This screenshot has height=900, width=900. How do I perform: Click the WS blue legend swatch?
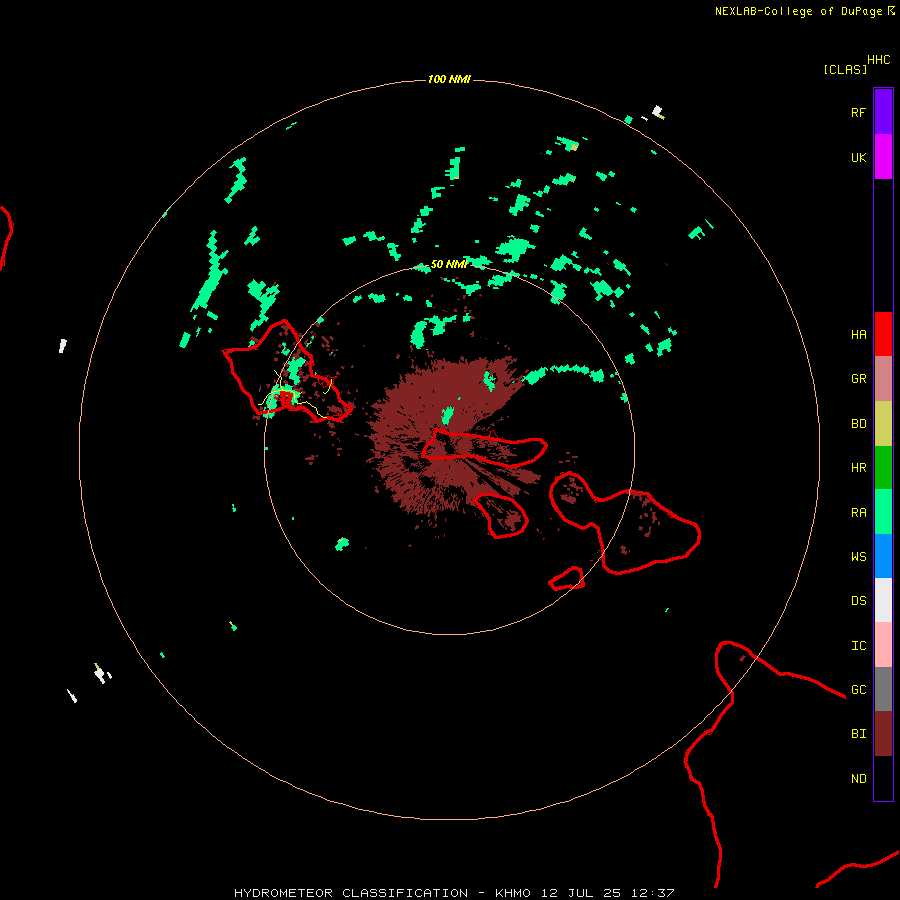[883, 556]
